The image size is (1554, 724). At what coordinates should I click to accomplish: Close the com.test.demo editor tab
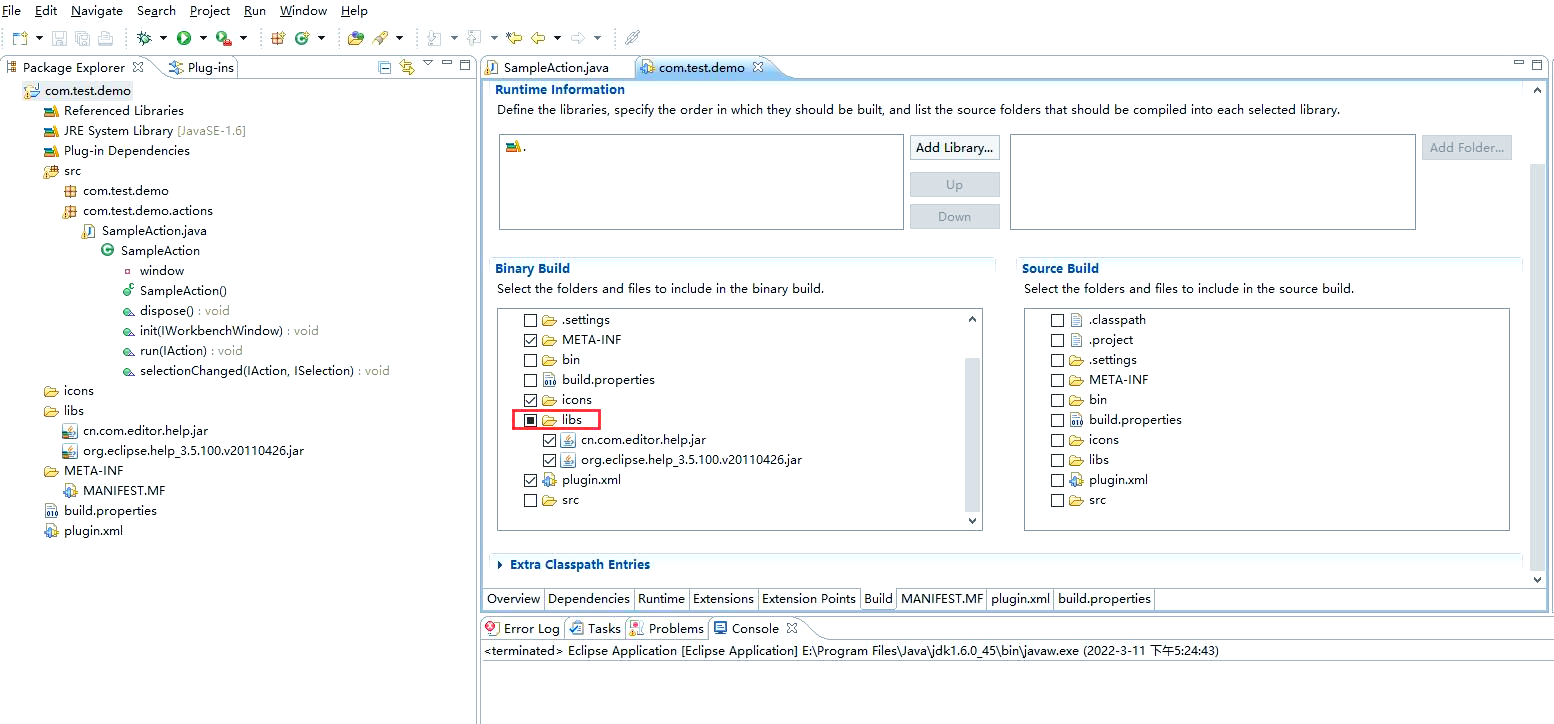[x=757, y=67]
